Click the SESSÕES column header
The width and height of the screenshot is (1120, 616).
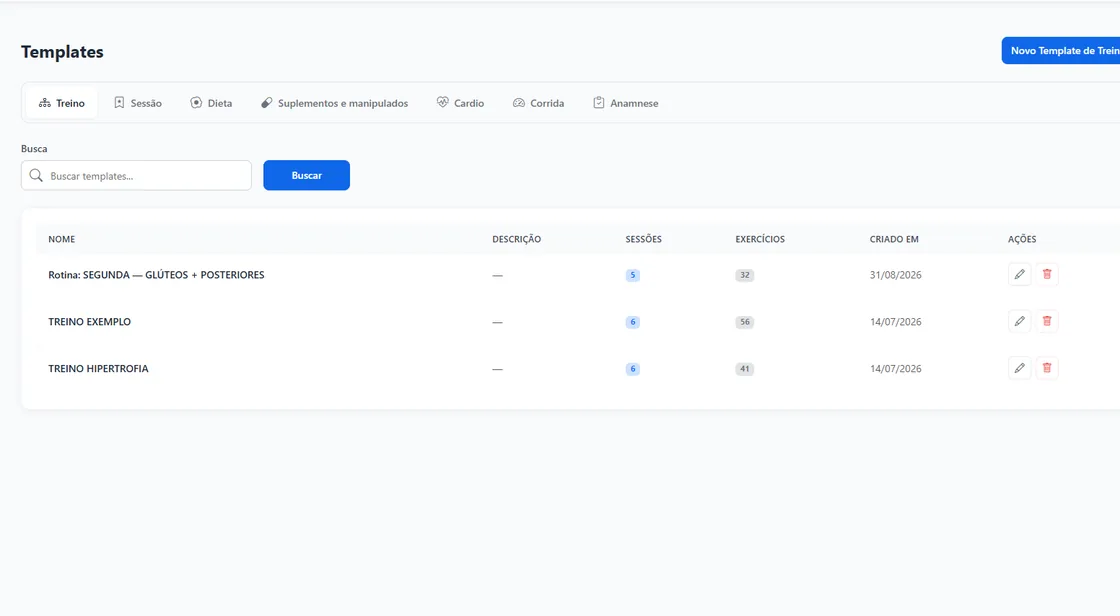point(644,239)
